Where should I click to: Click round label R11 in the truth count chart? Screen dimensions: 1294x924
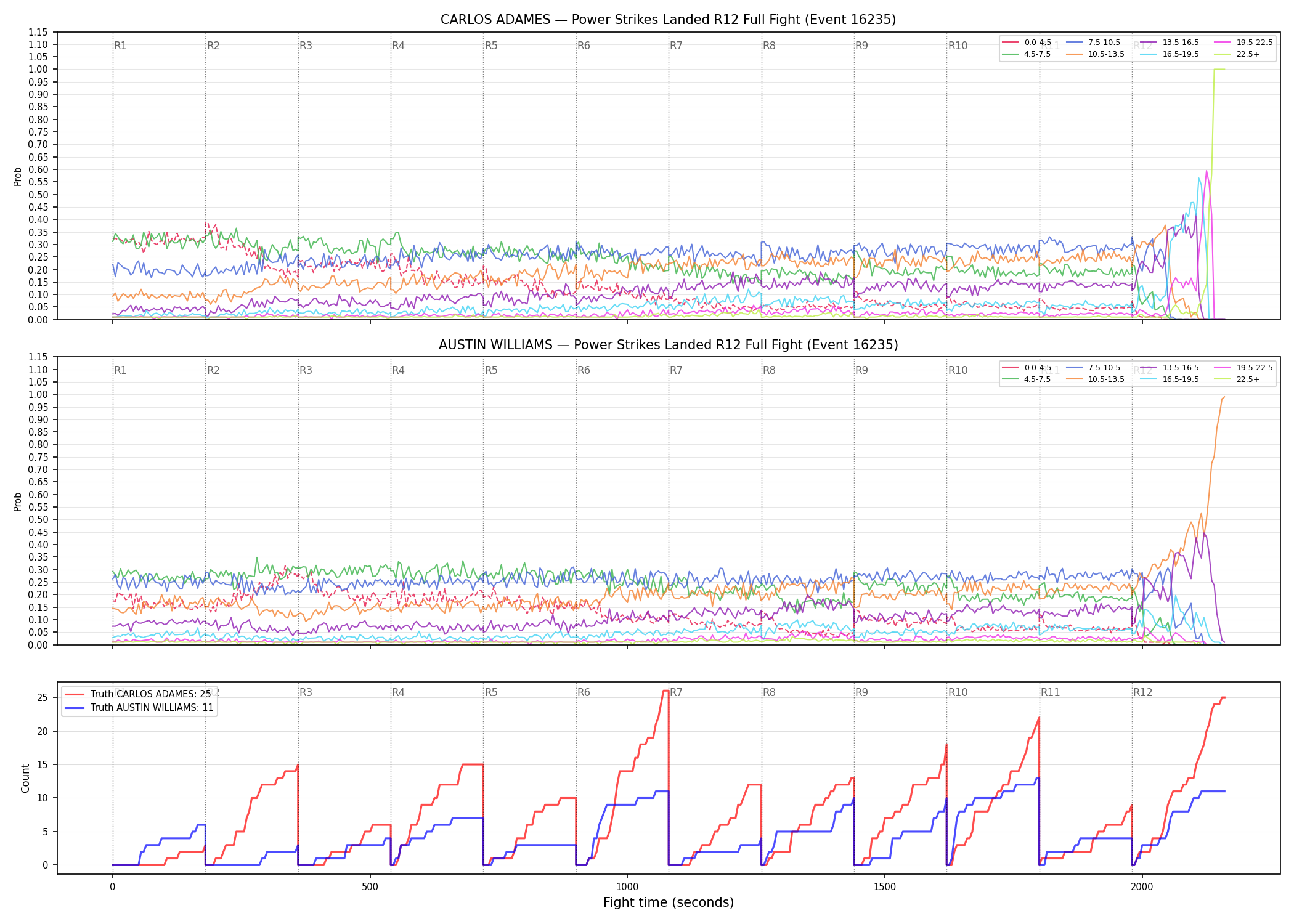pos(1051,692)
